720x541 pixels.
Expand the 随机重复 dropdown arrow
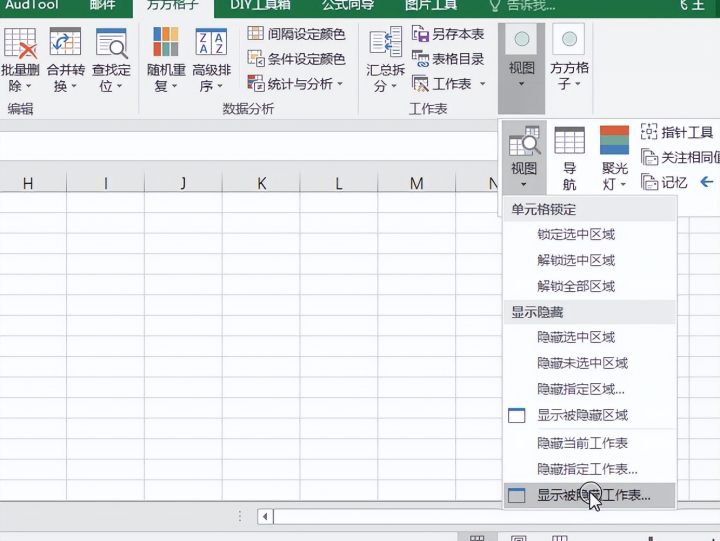[174, 86]
